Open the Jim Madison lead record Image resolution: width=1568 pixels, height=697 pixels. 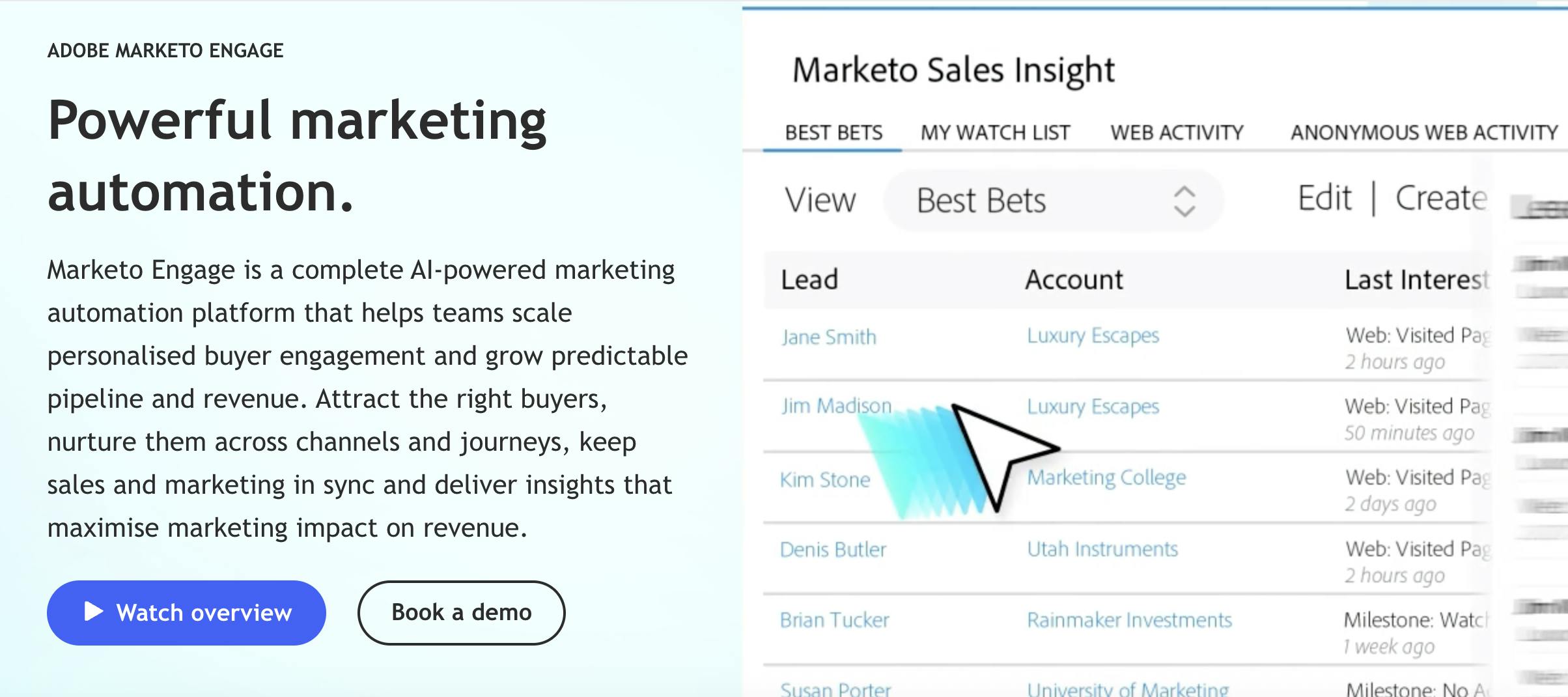(x=836, y=406)
